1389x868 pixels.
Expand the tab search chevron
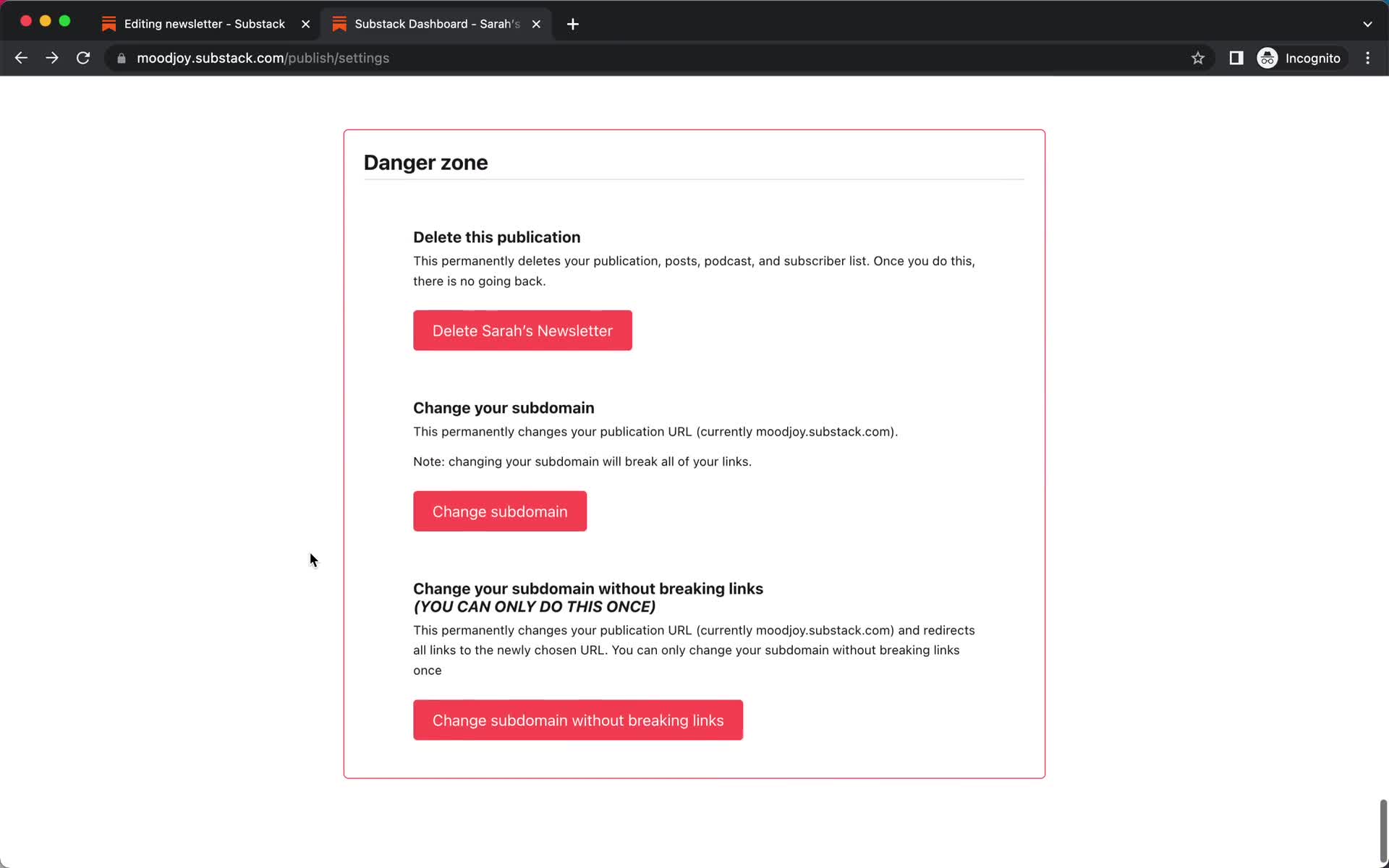click(1367, 24)
